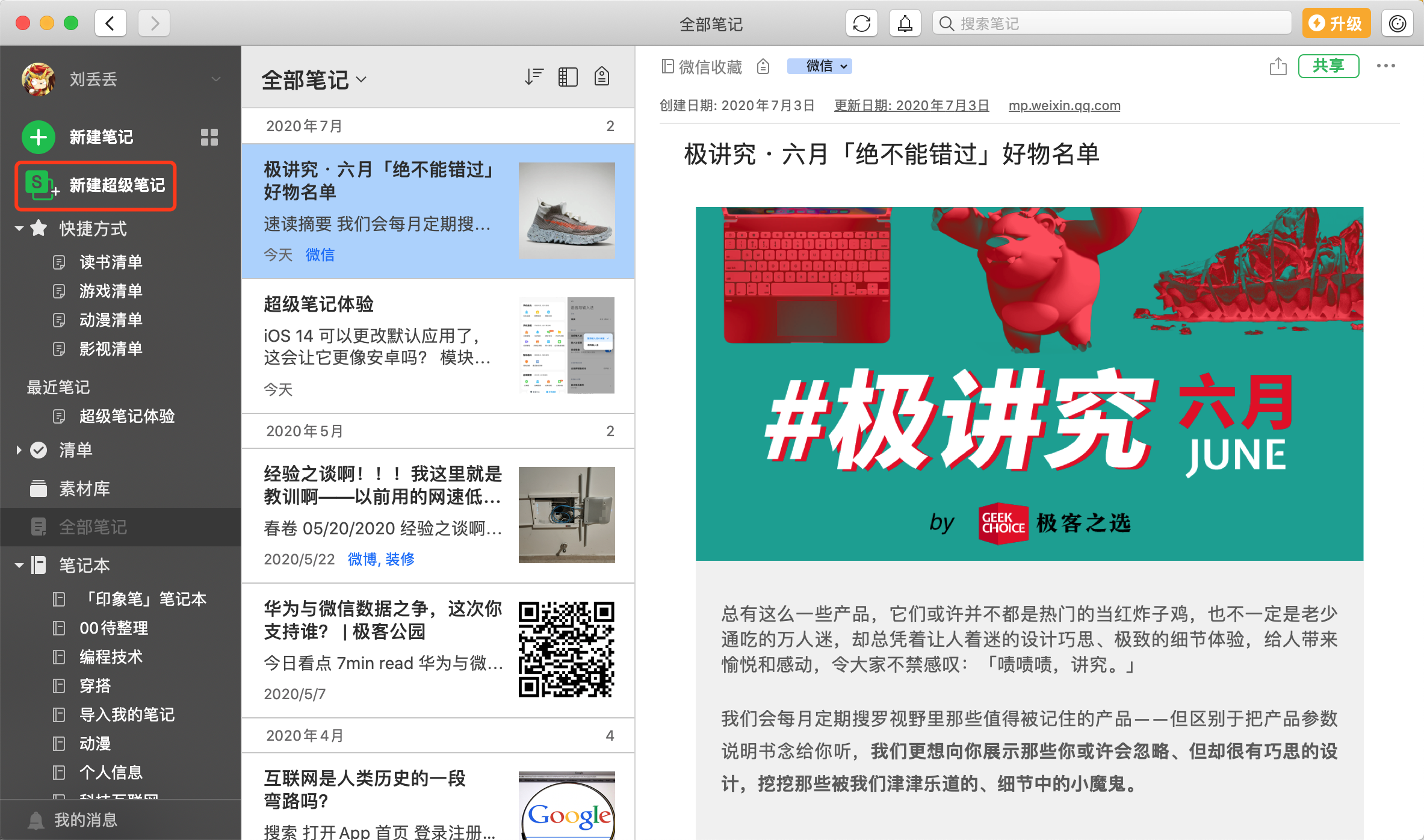Open the 动漫清单 shortcut
Screen dimensions: 1424x840
click(111, 320)
